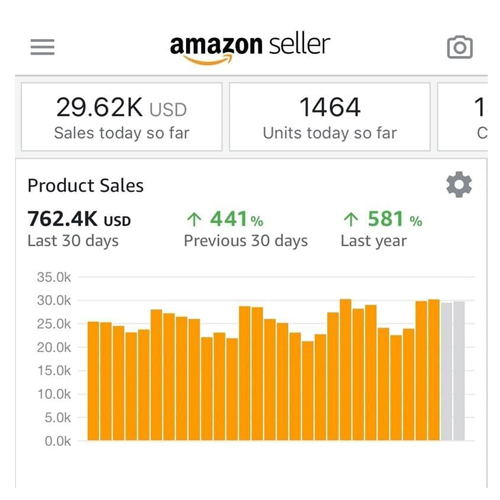Open the Units today so far card
Viewport: 500px width, 500px height.
point(330,117)
